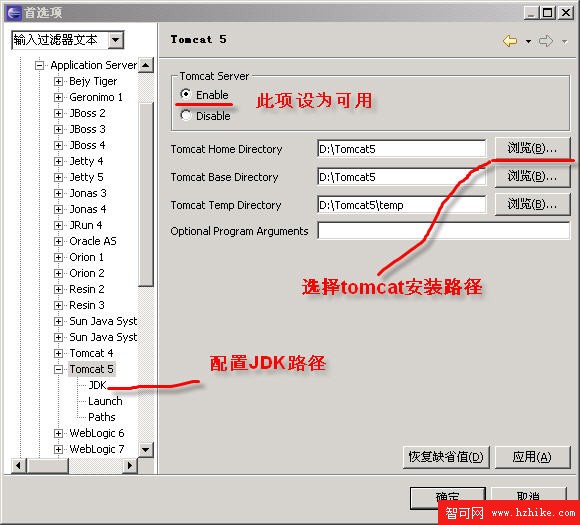Expand the Jonas 3 node
Viewport: 580px width, 525px height.
point(58,193)
